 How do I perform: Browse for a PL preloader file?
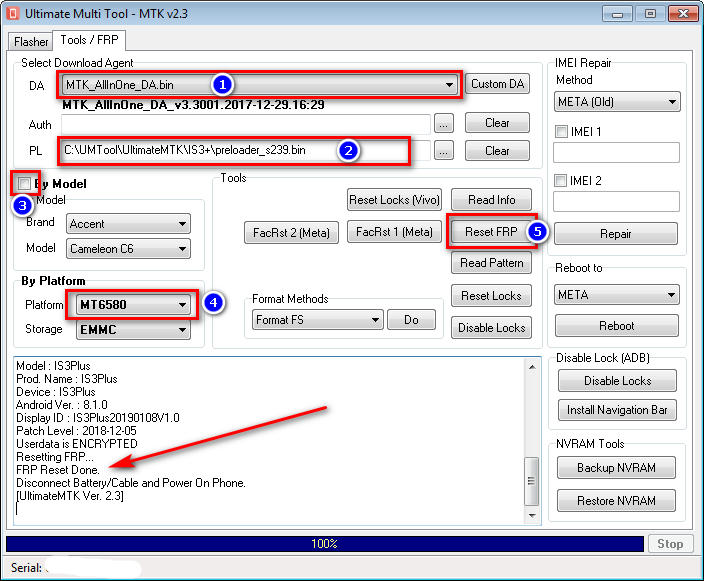tap(444, 151)
